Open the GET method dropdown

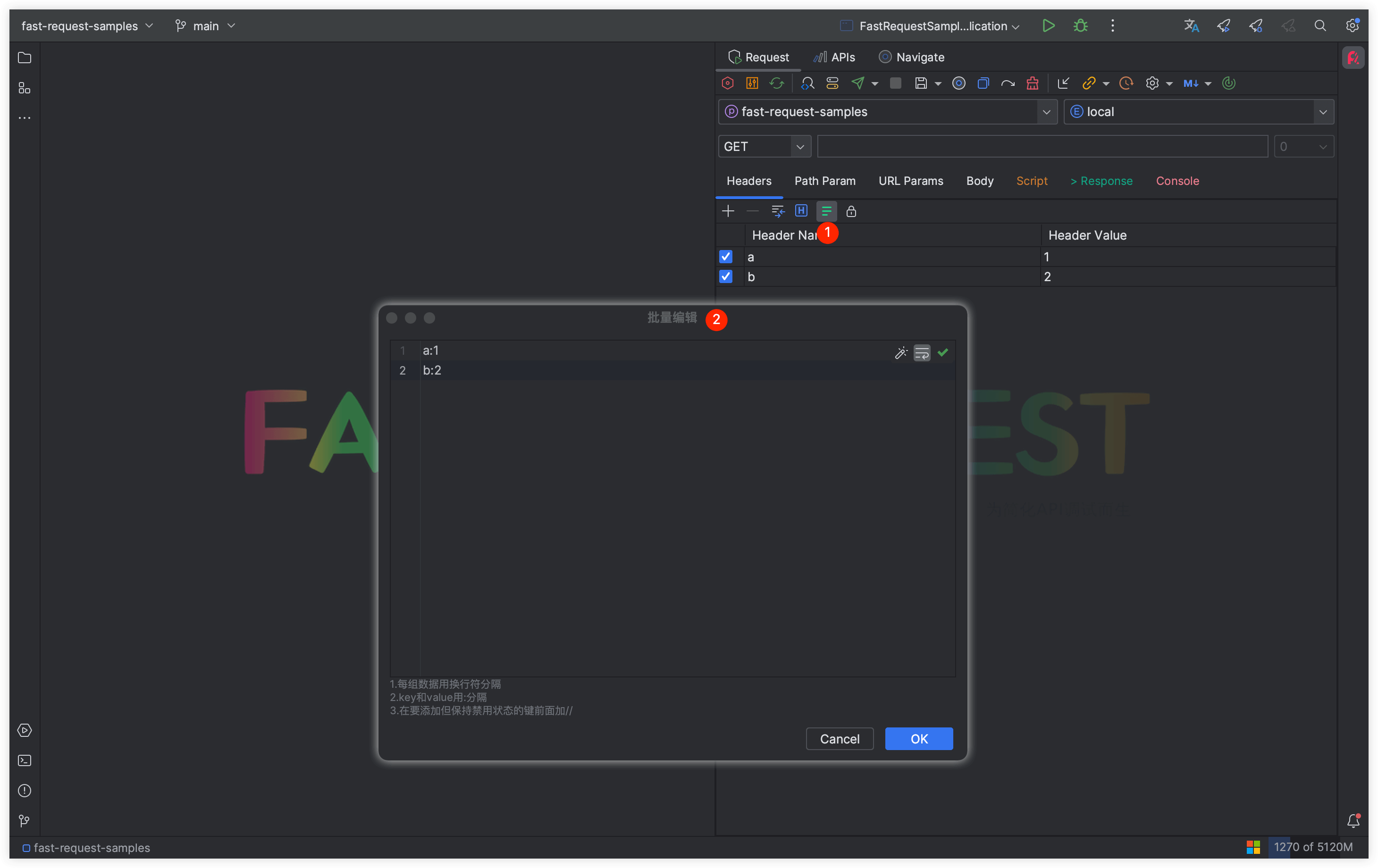pyautogui.click(x=764, y=147)
